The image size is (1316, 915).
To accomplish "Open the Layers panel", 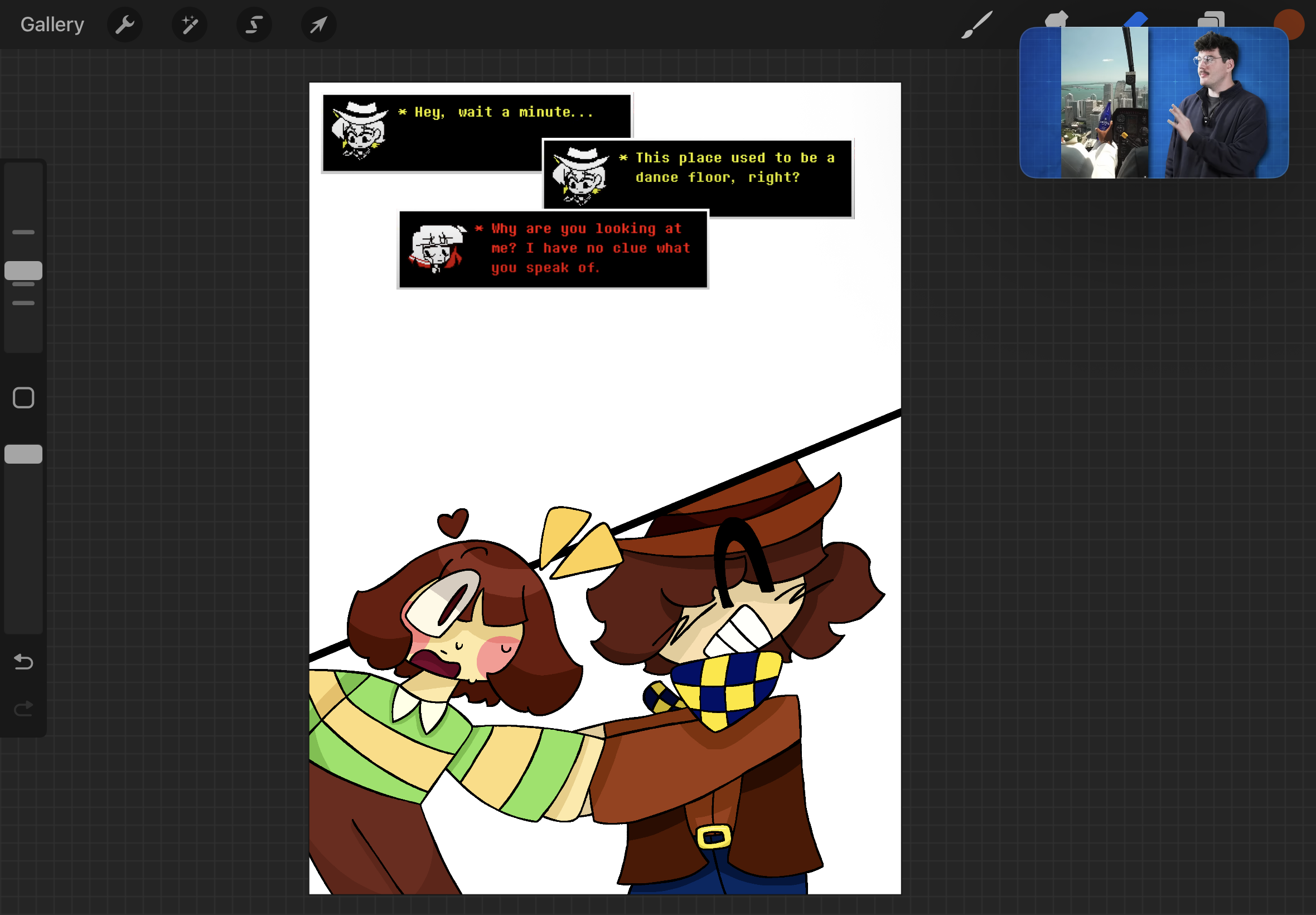I will coord(1211,18).
